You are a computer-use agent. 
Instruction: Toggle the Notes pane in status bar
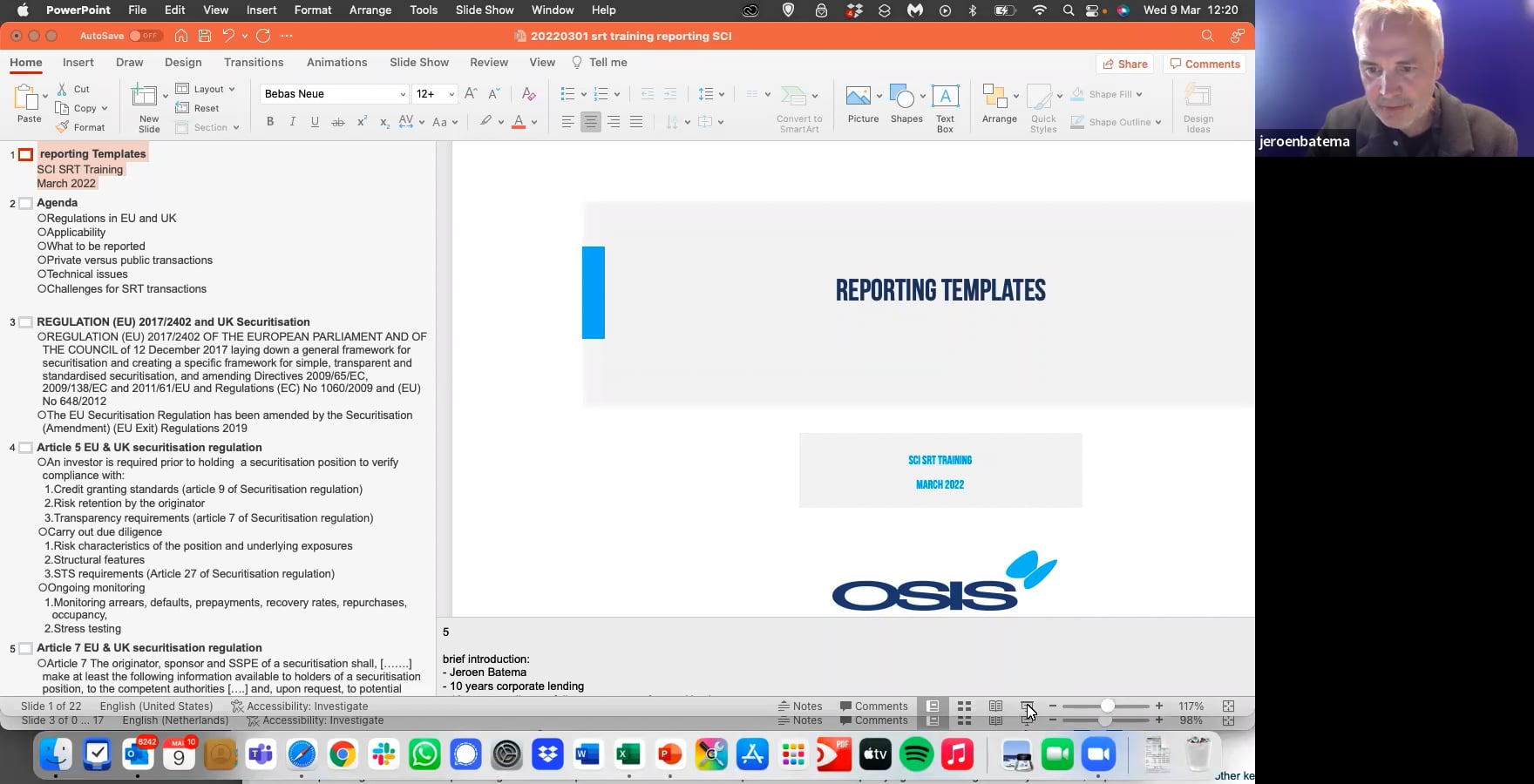click(799, 706)
